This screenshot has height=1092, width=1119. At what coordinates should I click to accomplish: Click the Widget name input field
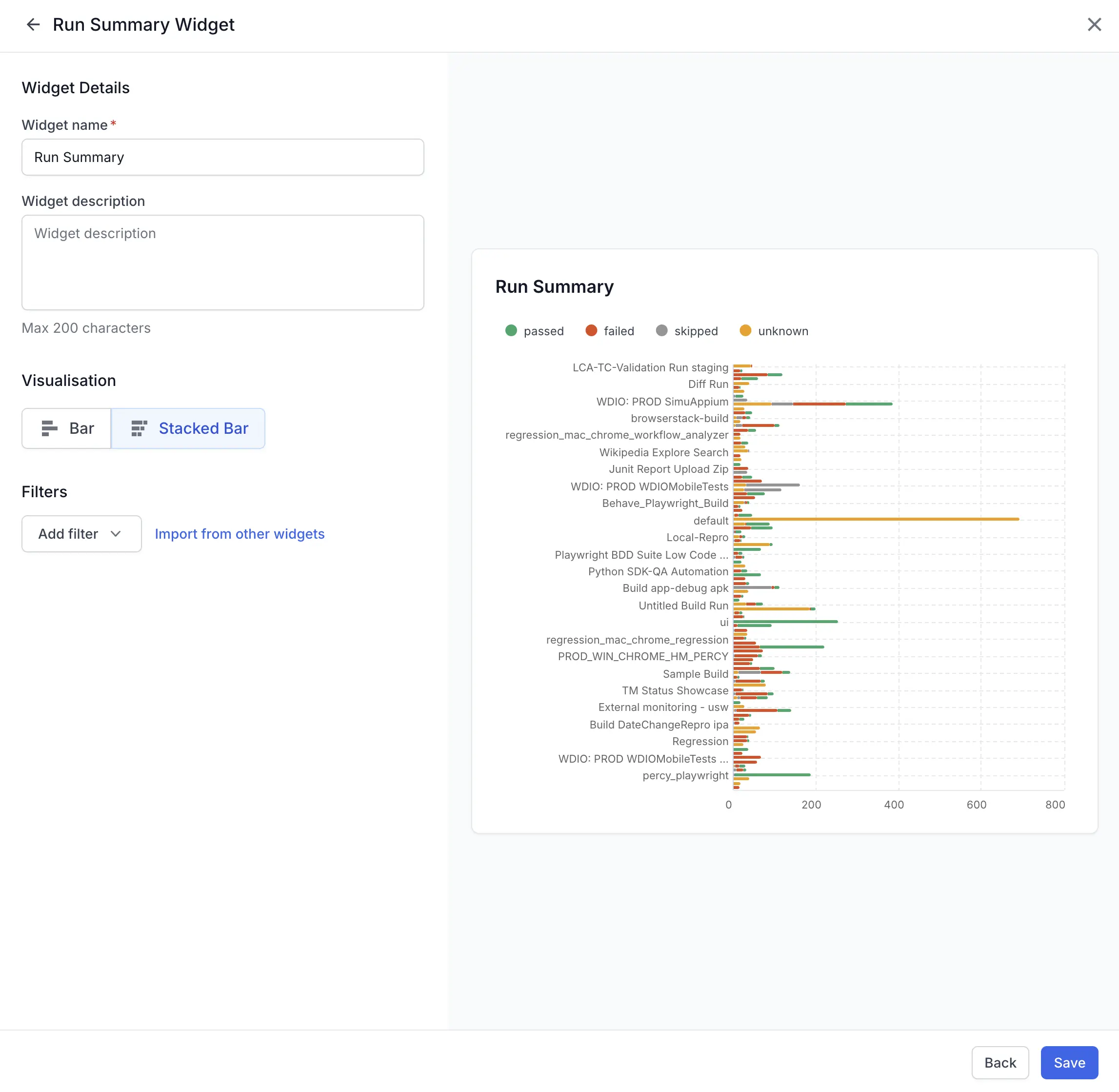click(x=223, y=157)
